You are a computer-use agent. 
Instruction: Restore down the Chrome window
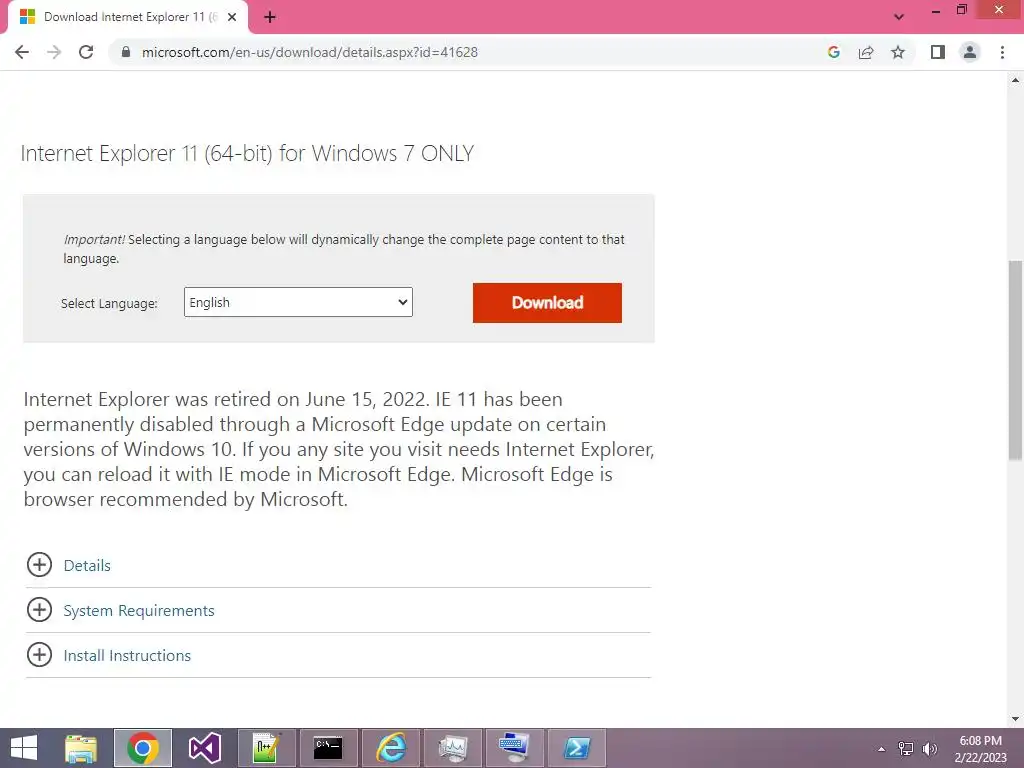(961, 10)
